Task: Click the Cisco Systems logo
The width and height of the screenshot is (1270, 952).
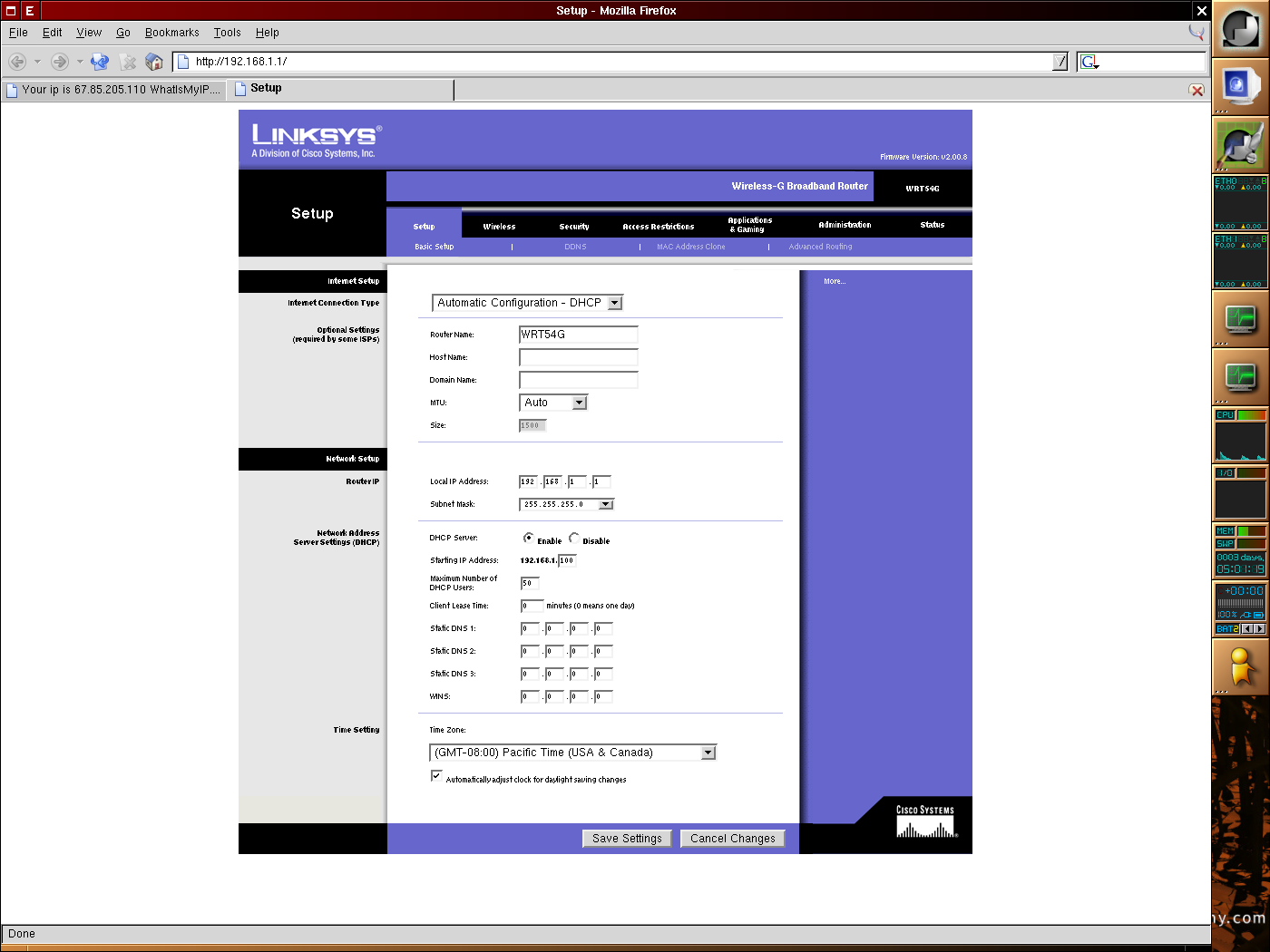Action: pyautogui.click(x=925, y=821)
